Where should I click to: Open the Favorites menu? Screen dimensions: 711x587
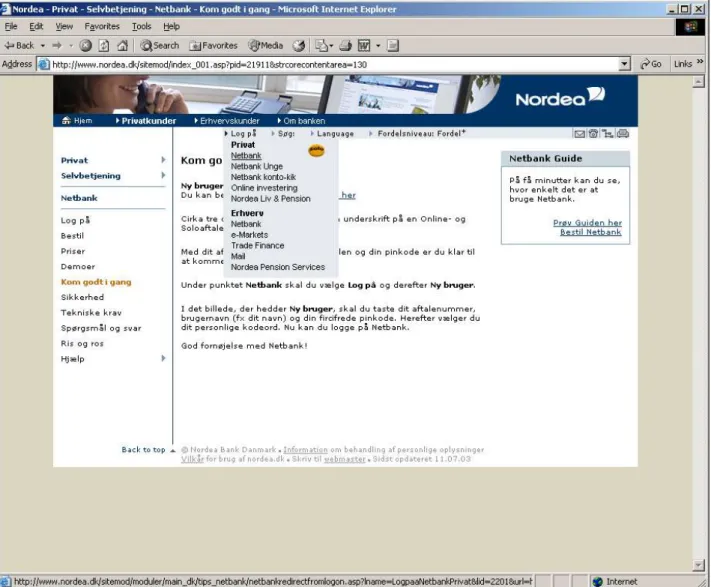click(102, 26)
